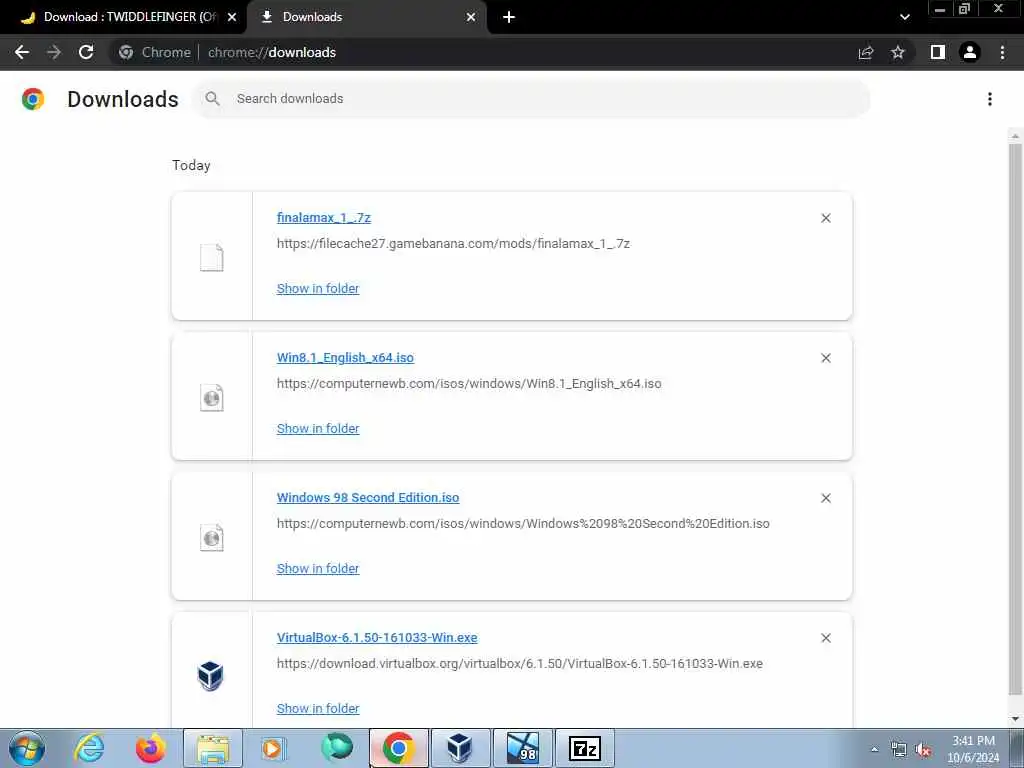
Task: Show Windows 98 Second Edition.iso in folder
Action: [318, 569]
